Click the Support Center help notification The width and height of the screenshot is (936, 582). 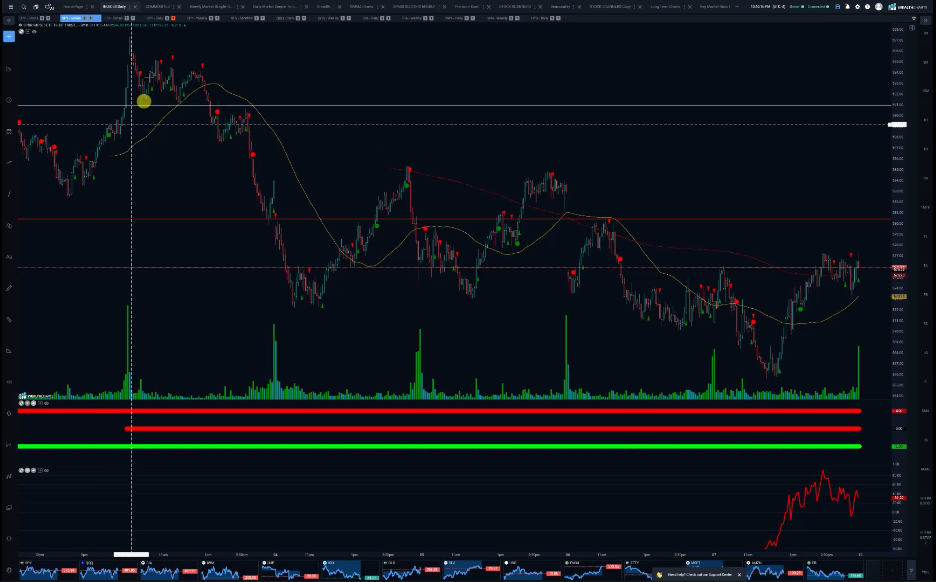tap(700, 575)
